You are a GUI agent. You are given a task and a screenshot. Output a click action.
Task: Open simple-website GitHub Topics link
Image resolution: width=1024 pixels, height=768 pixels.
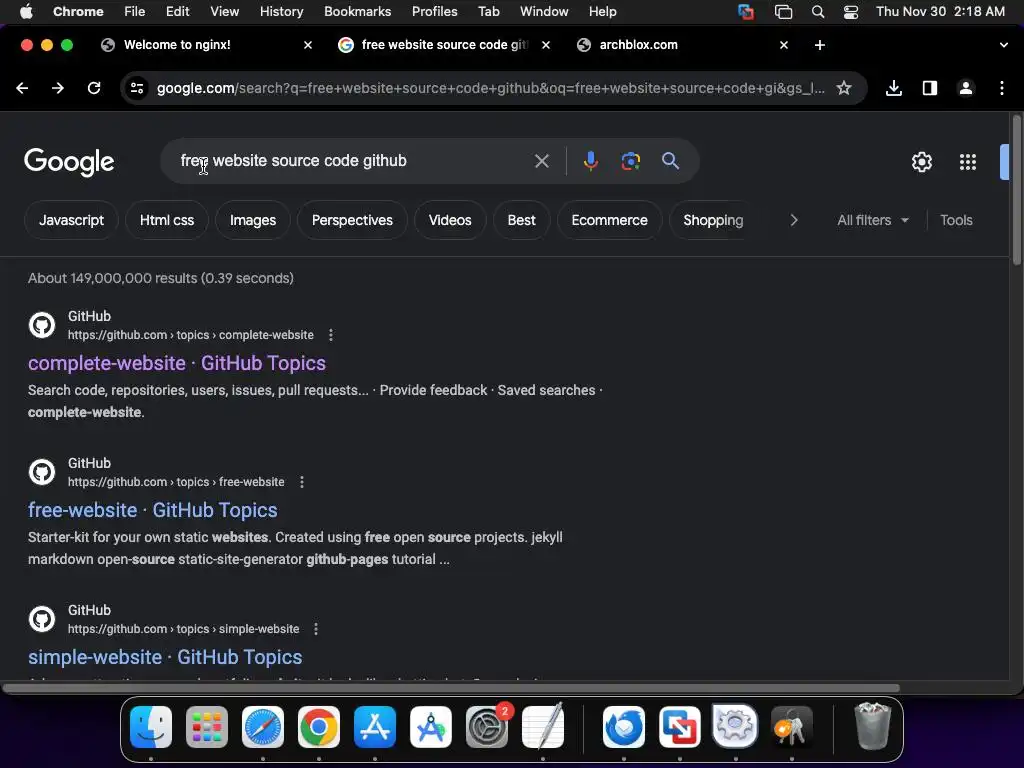[165, 657]
